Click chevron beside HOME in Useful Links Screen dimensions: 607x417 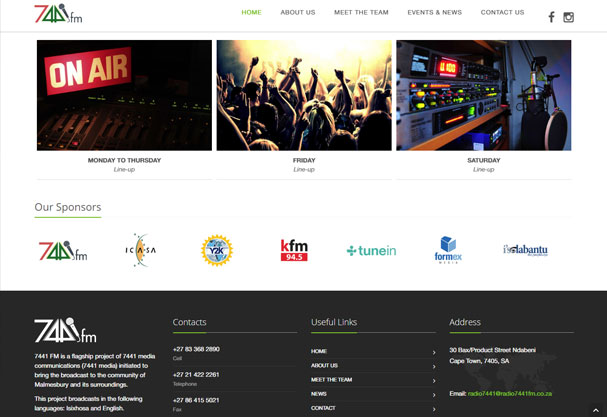tap(433, 352)
